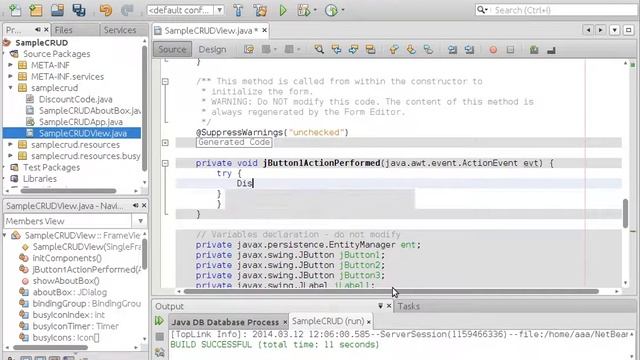The image size is (640, 360).
Task: Switch to the Services tab
Action: (x=120, y=30)
